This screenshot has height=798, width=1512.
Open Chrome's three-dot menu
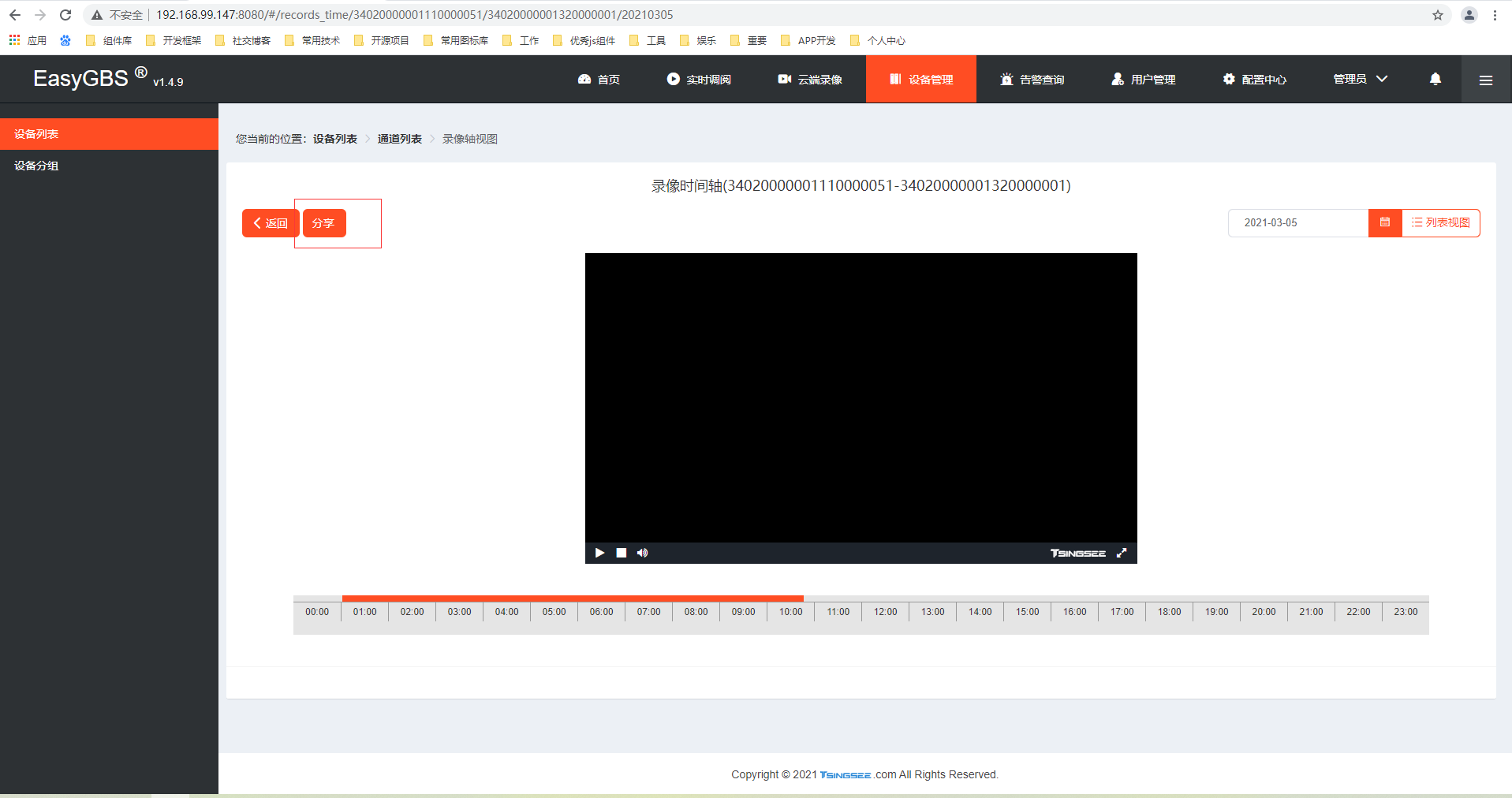1495,15
